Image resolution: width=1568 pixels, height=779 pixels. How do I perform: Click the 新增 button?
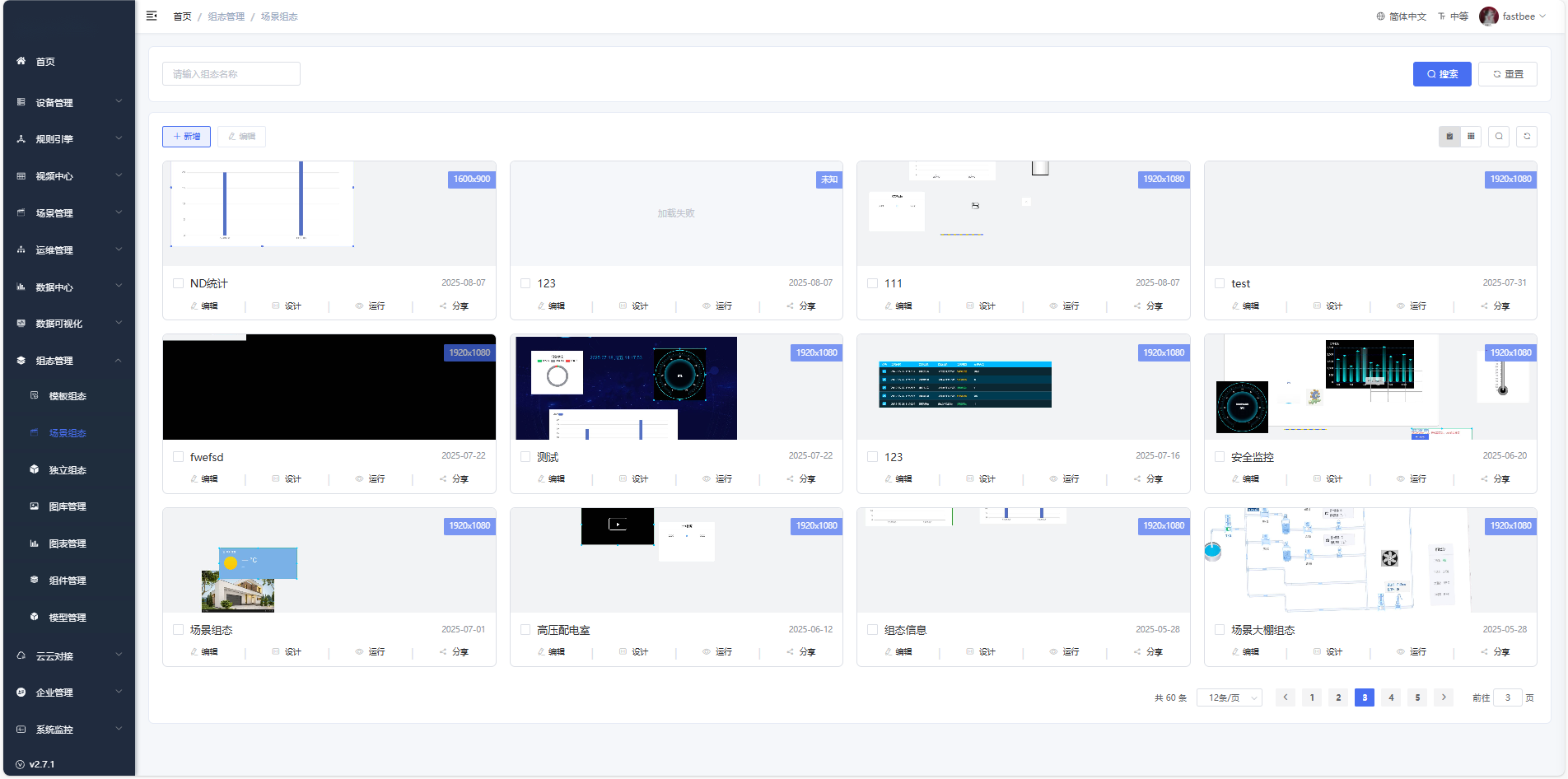pyautogui.click(x=186, y=137)
